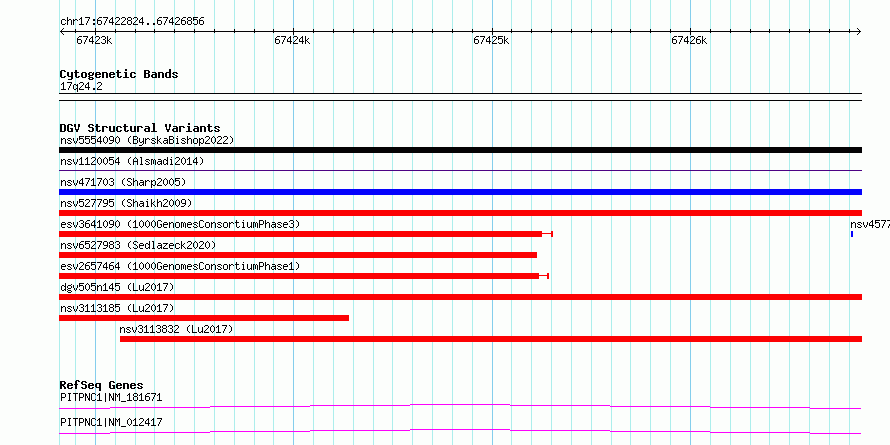
Task: Open nsv471703 (Sharp2005) label
Action: [x=123, y=182]
